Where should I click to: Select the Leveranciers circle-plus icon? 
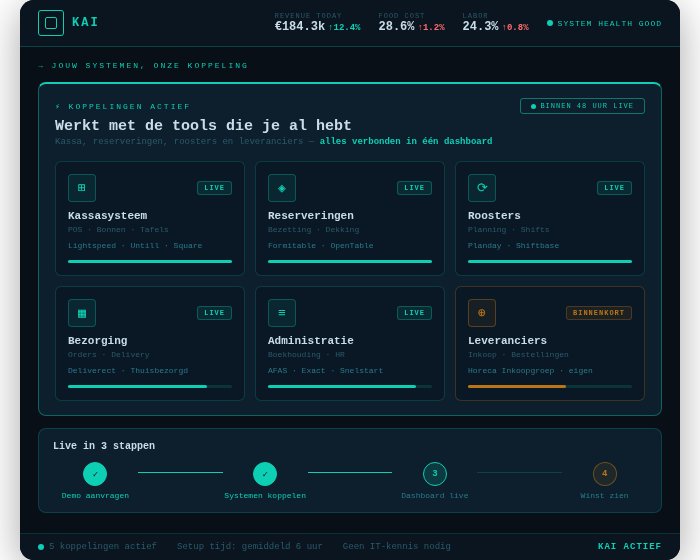point(482,313)
